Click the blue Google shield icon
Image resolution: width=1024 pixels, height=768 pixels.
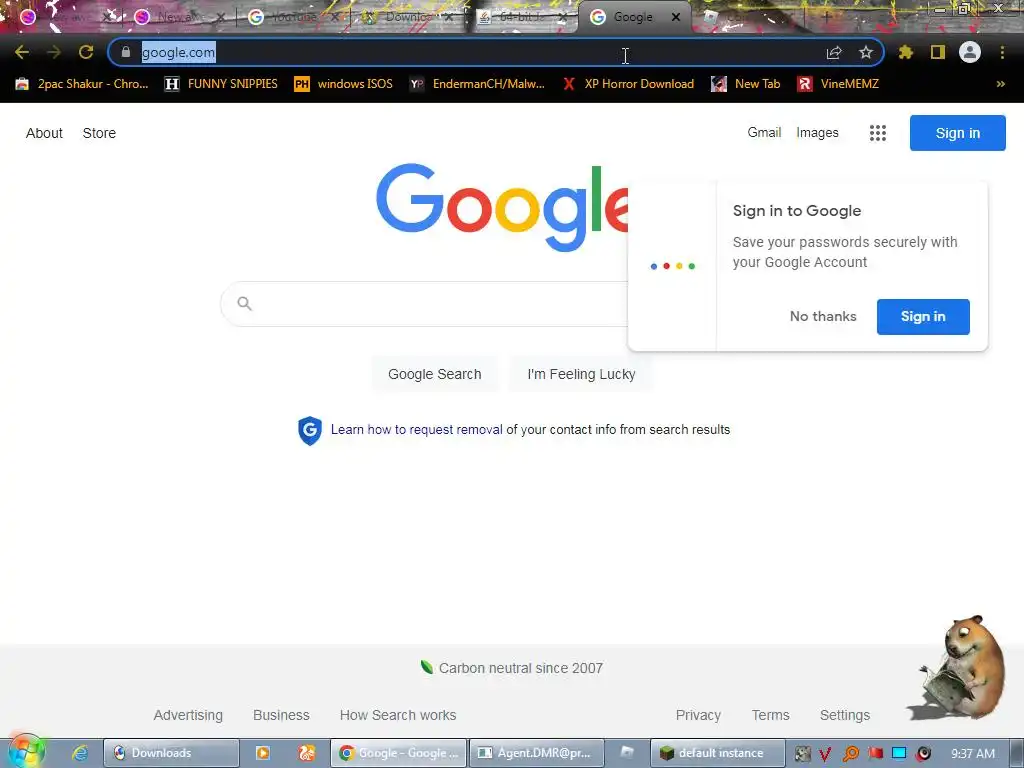point(310,430)
